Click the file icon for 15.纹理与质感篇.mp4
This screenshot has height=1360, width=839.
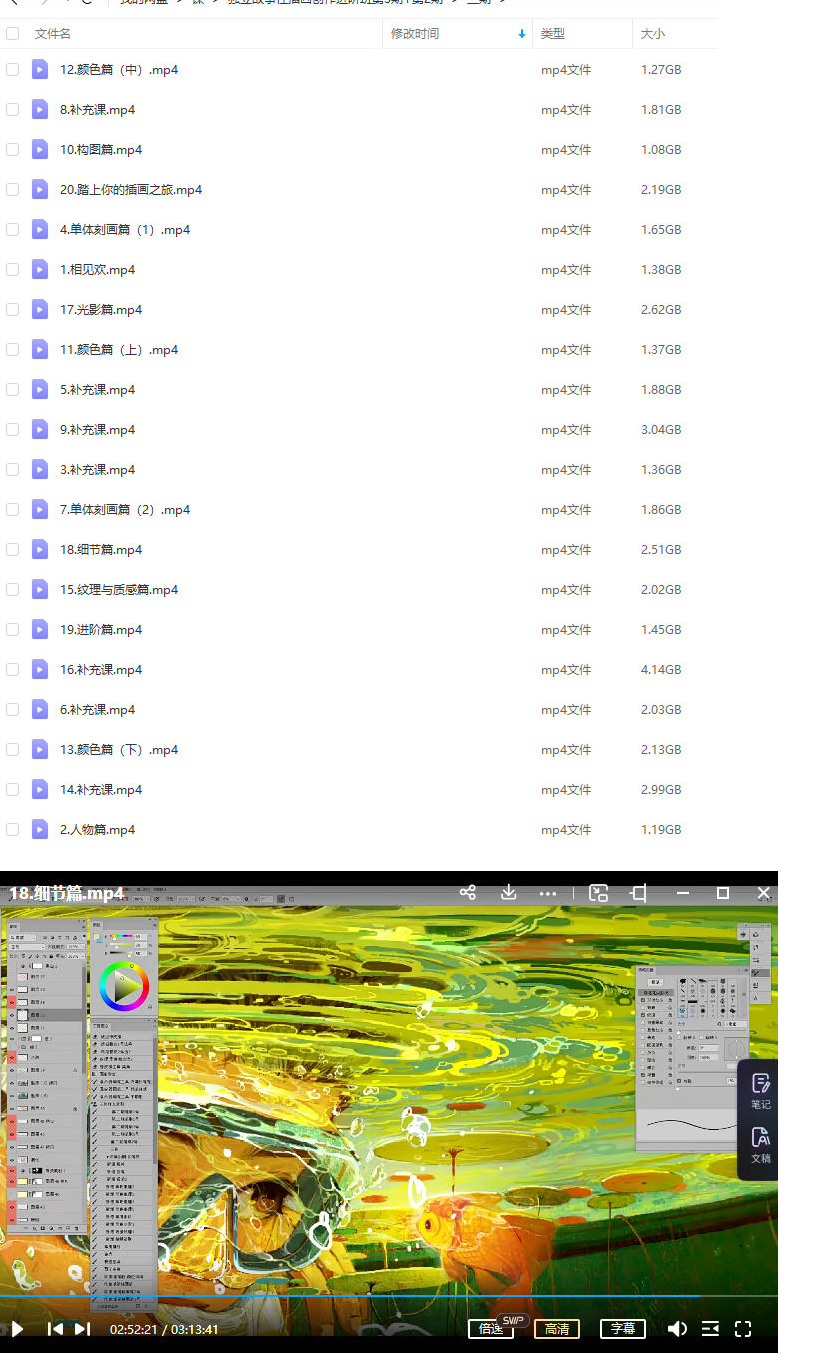pyautogui.click(x=40, y=590)
